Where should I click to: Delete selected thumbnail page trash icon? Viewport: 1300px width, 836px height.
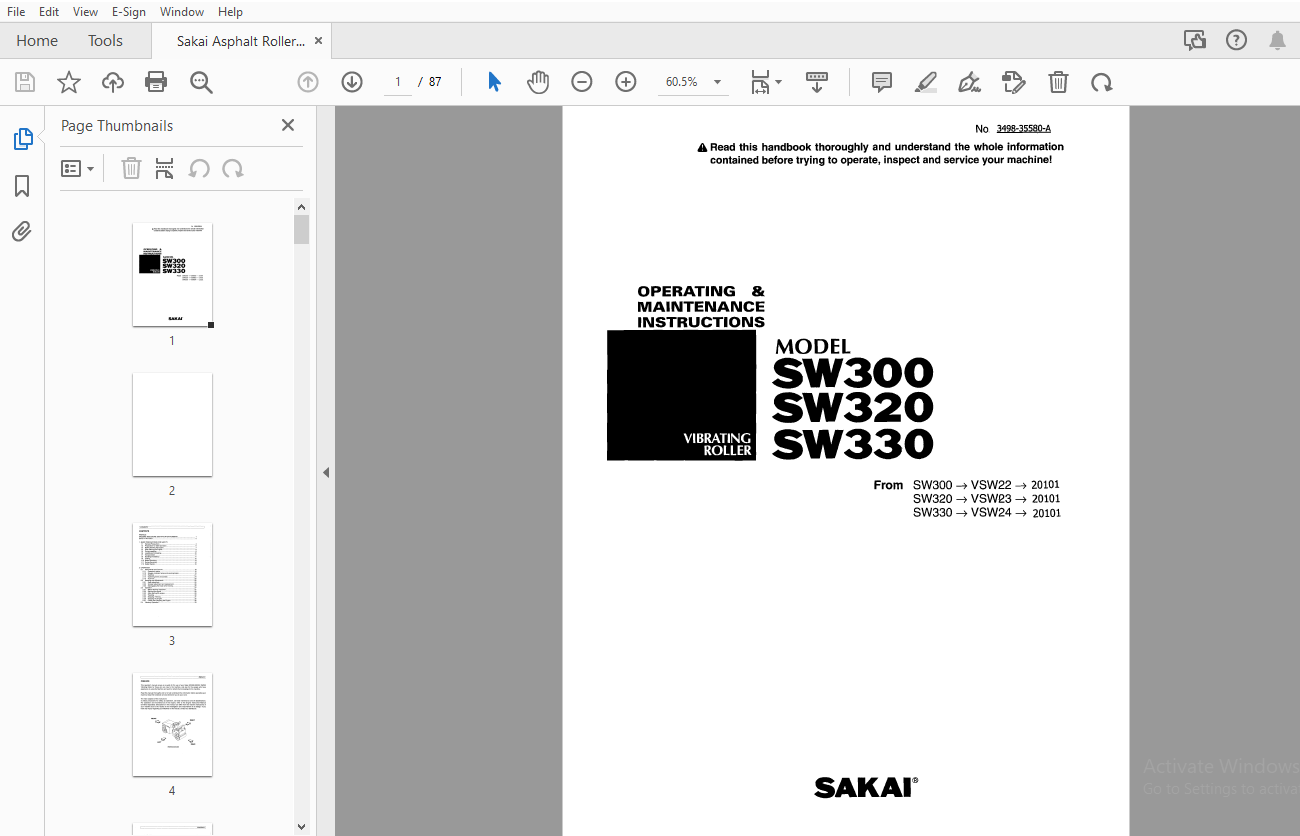pos(131,168)
